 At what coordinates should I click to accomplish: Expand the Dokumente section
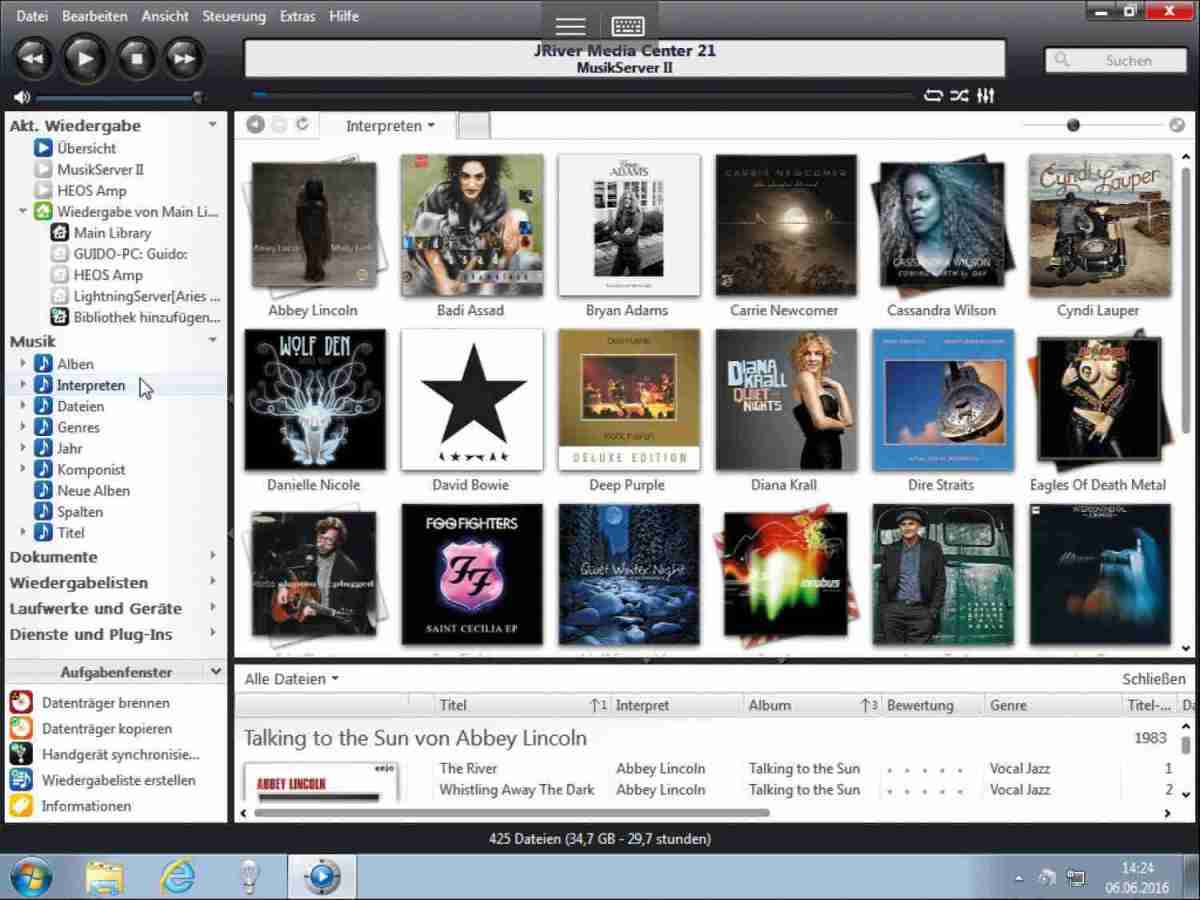213,556
